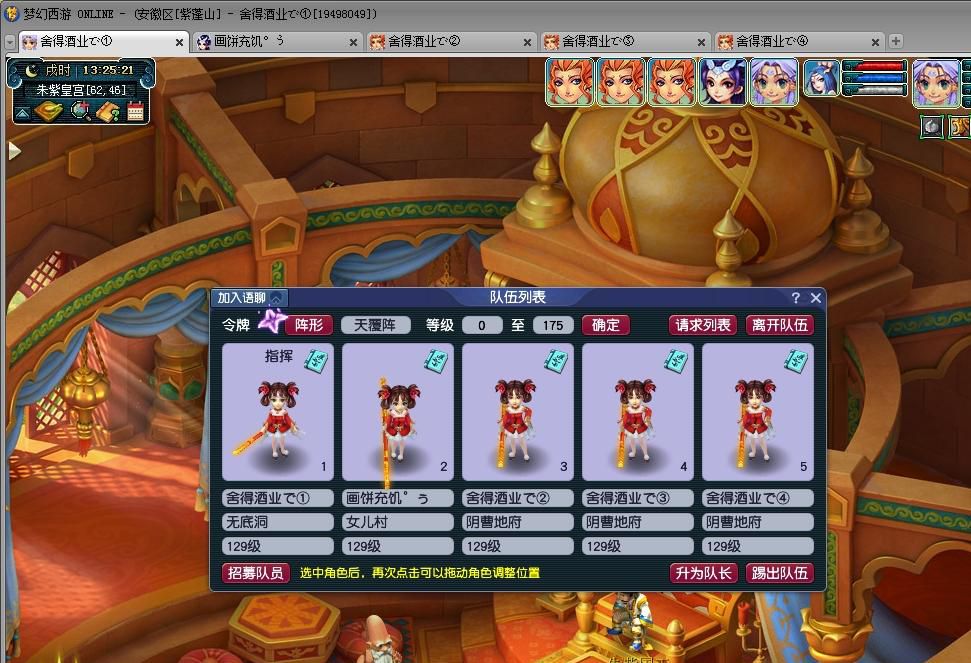Image resolution: width=971 pixels, height=663 pixels.
Task: Click the book icon on member card 3
Action: point(556,360)
